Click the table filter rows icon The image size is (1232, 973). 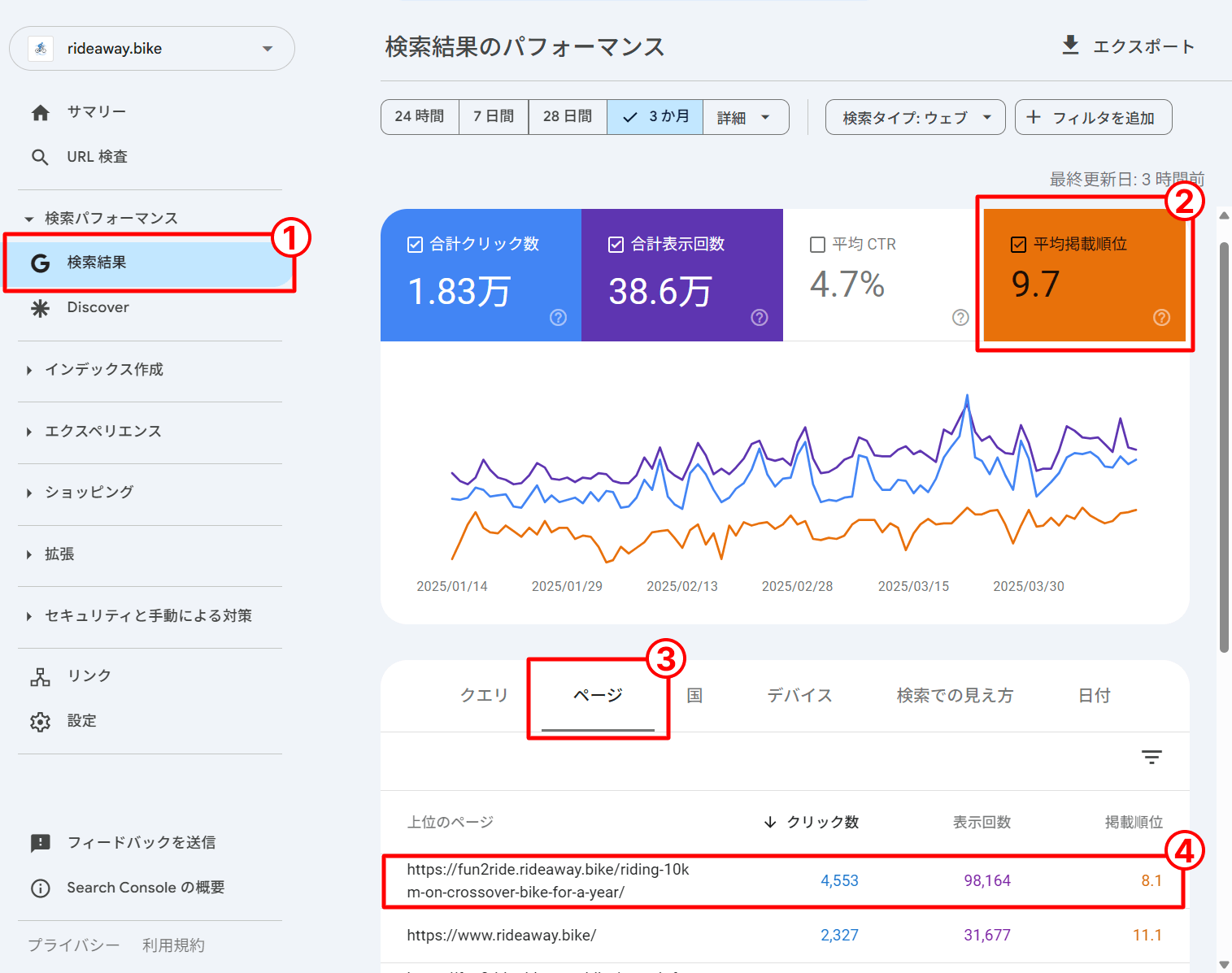[1151, 757]
